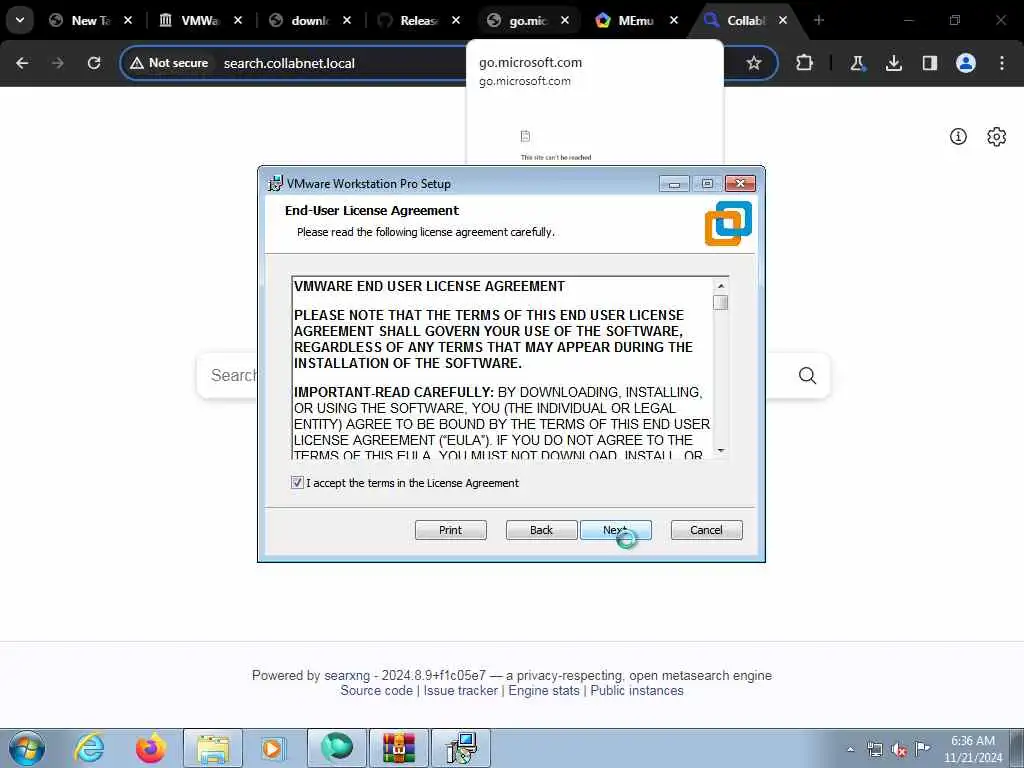
Task: Cancel the VMware Workstation setup
Action: 706,530
